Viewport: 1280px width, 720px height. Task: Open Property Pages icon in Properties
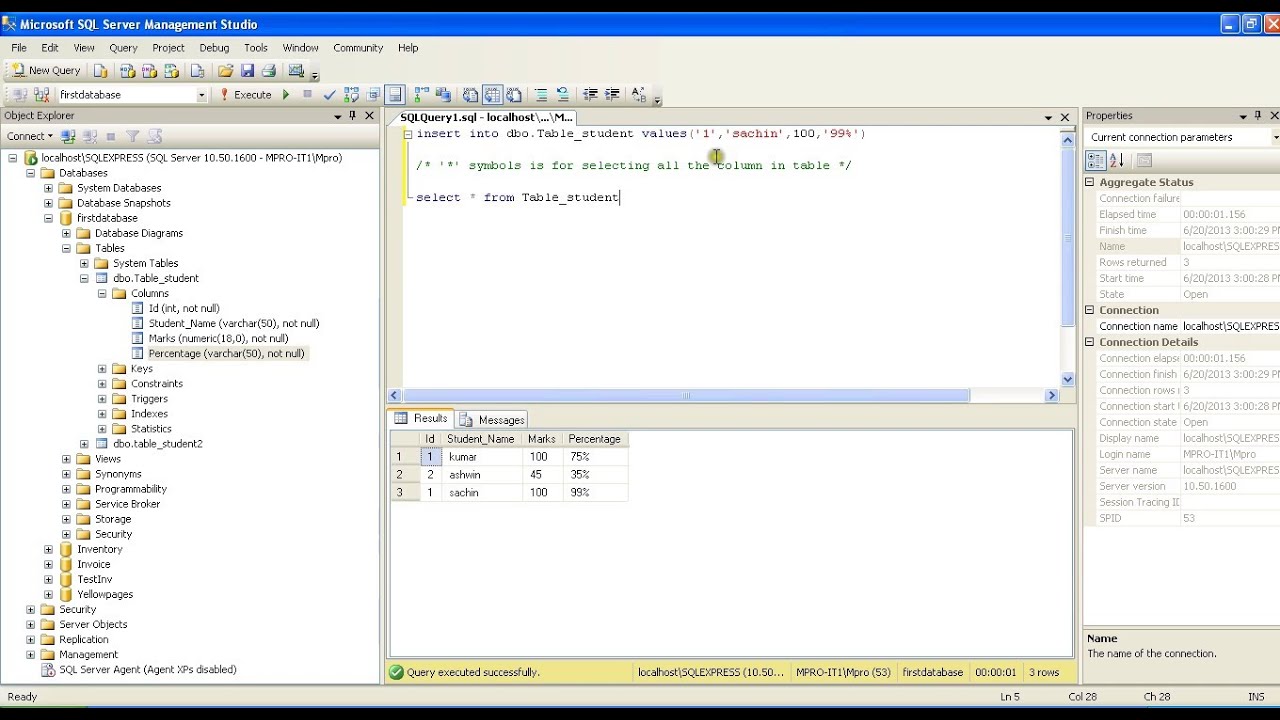pos(1145,160)
